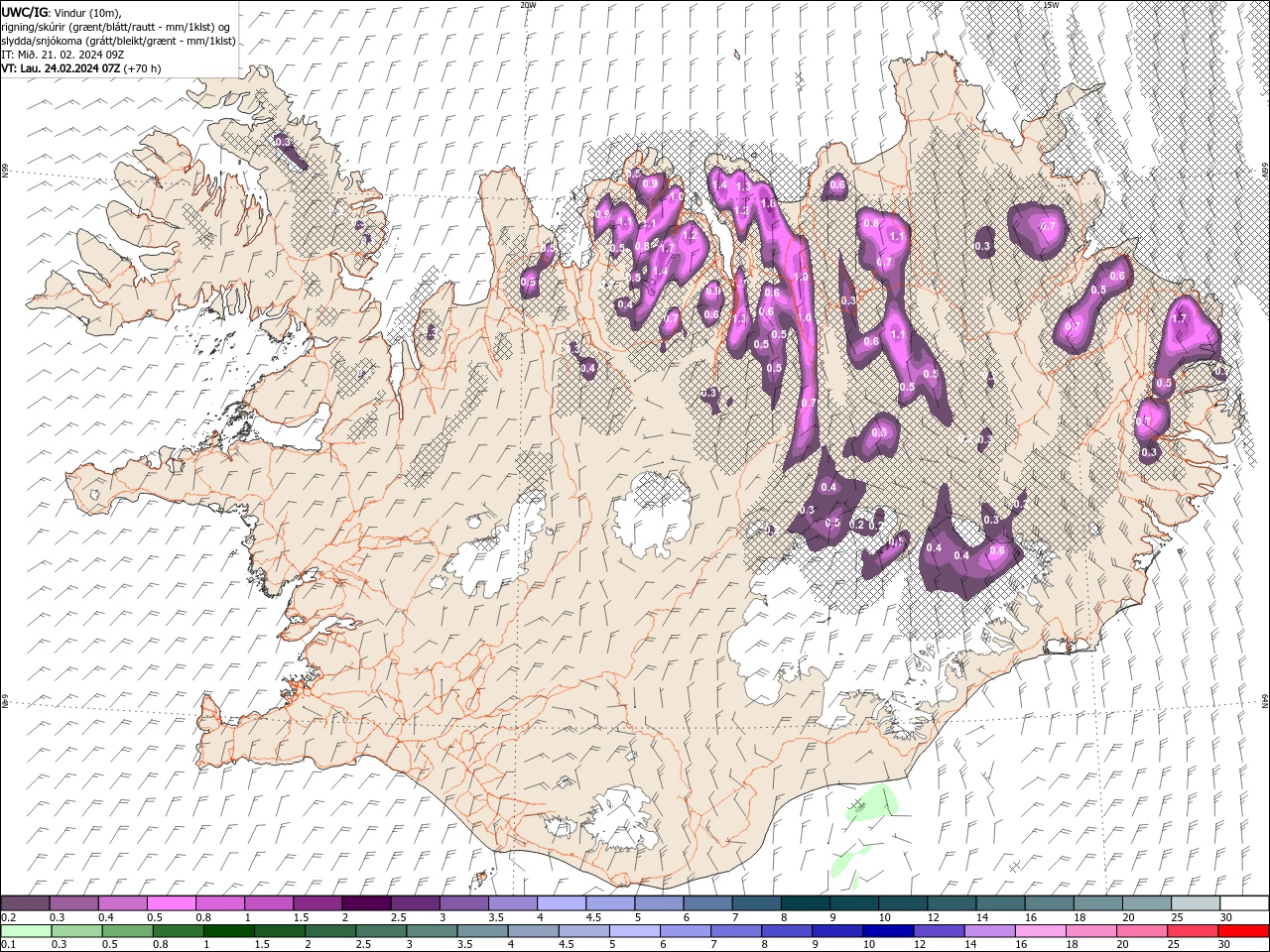The image size is (1270, 952).
Task: Click pale green 0.1 swatch in lower legend row
Action: (25, 931)
